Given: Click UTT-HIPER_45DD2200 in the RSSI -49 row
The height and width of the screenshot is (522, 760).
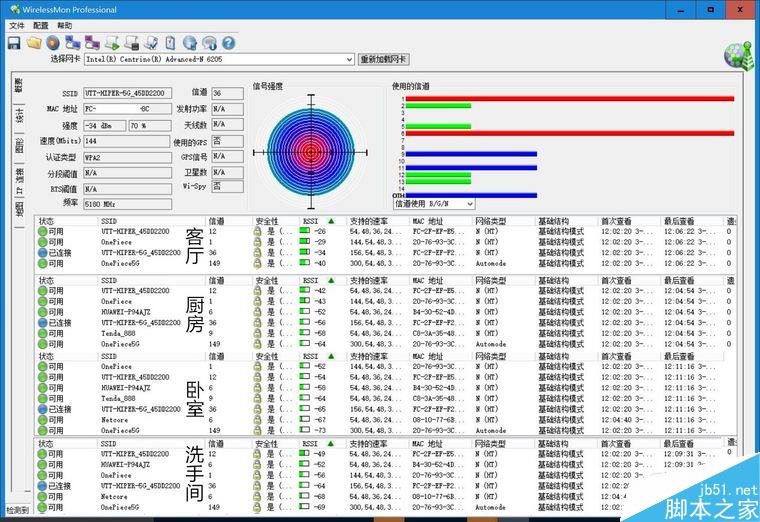Looking at the screenshot, I should coord(135,454).
